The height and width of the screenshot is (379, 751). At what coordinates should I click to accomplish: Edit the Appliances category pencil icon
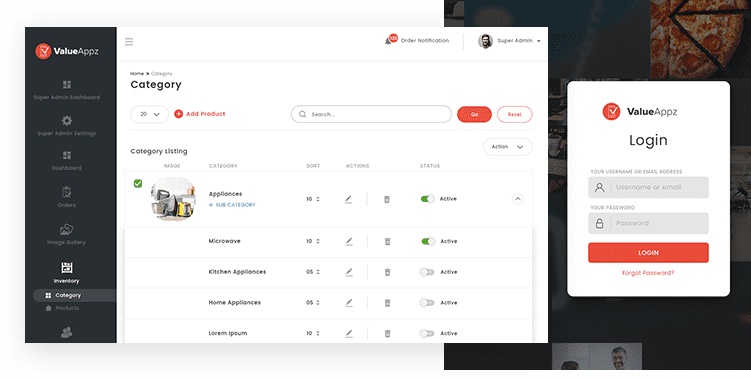(348, 199)
